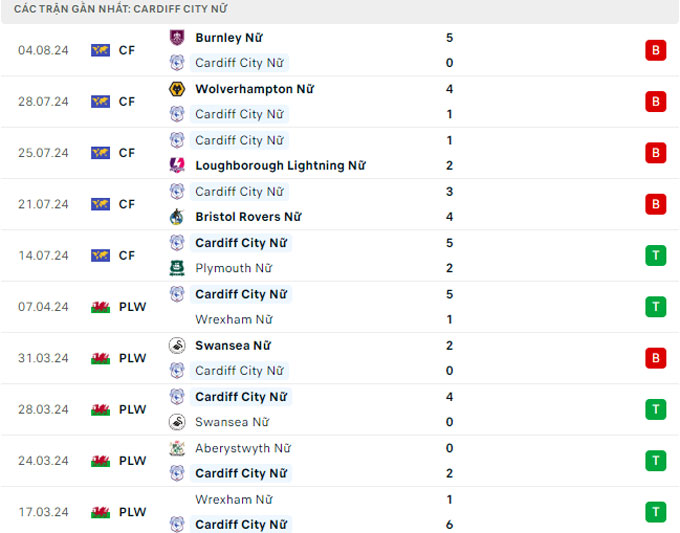The height and width of the screenshot is (533, 680).
Task: Open the Wrexham Nữ link in 07.04.24 match
Action: tap(233, 320)
